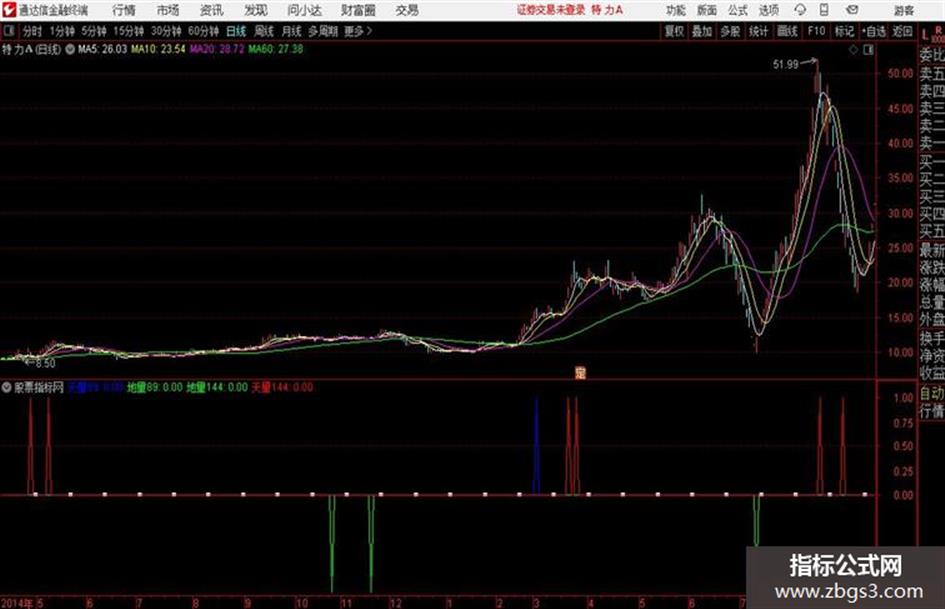945x609 pixels.
Task: Click the 51.99 high price annotation
Action: tap(785, 64)
